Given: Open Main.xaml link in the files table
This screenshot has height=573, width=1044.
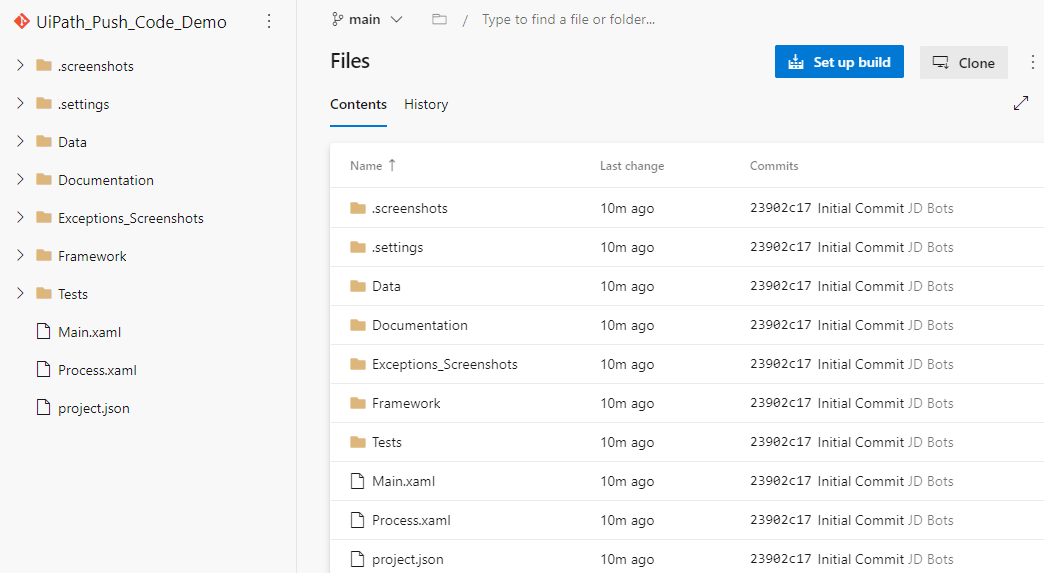Looking at the screenshot, I should 403,481.
